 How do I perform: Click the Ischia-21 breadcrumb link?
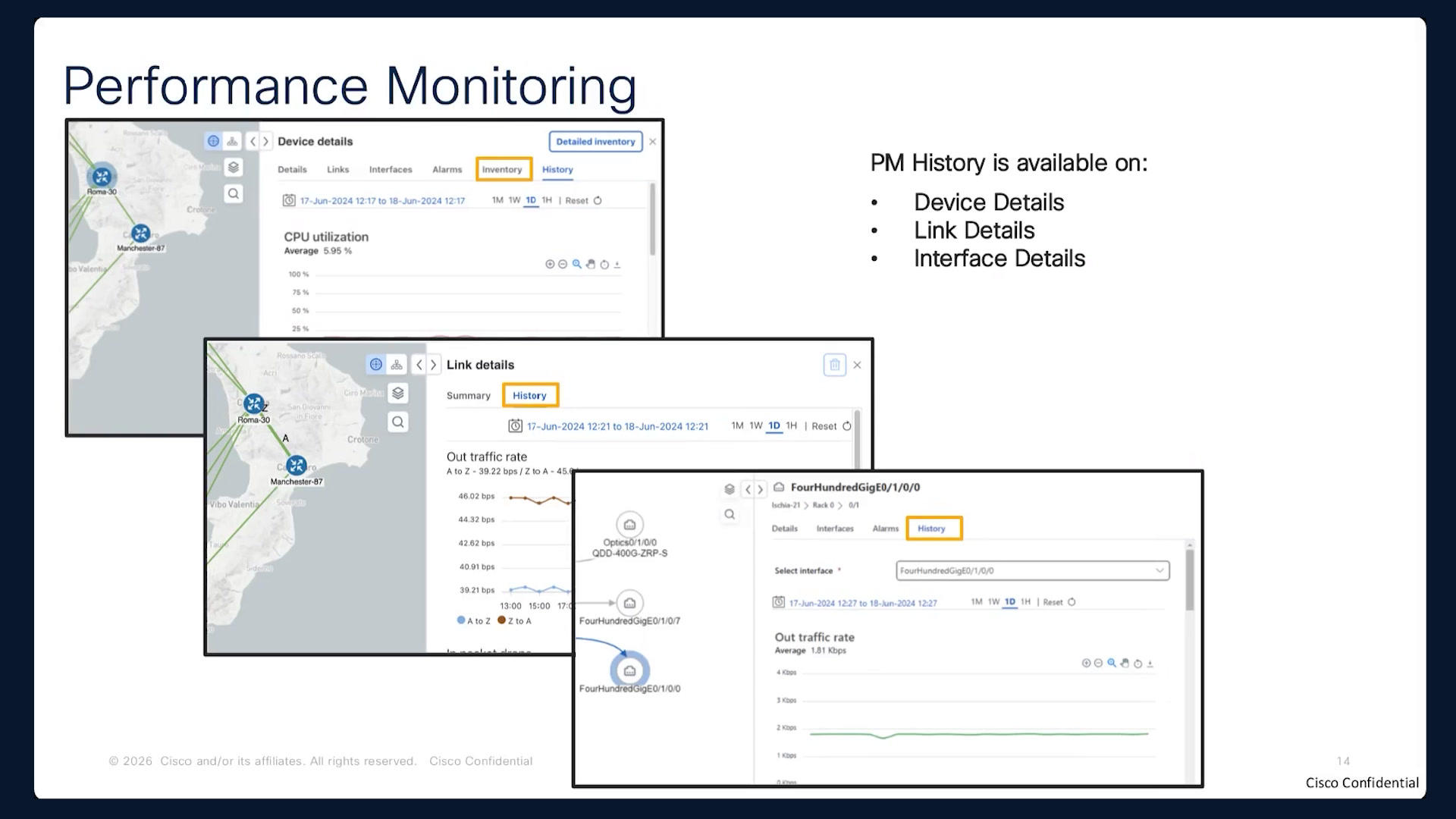click(786, 505)
